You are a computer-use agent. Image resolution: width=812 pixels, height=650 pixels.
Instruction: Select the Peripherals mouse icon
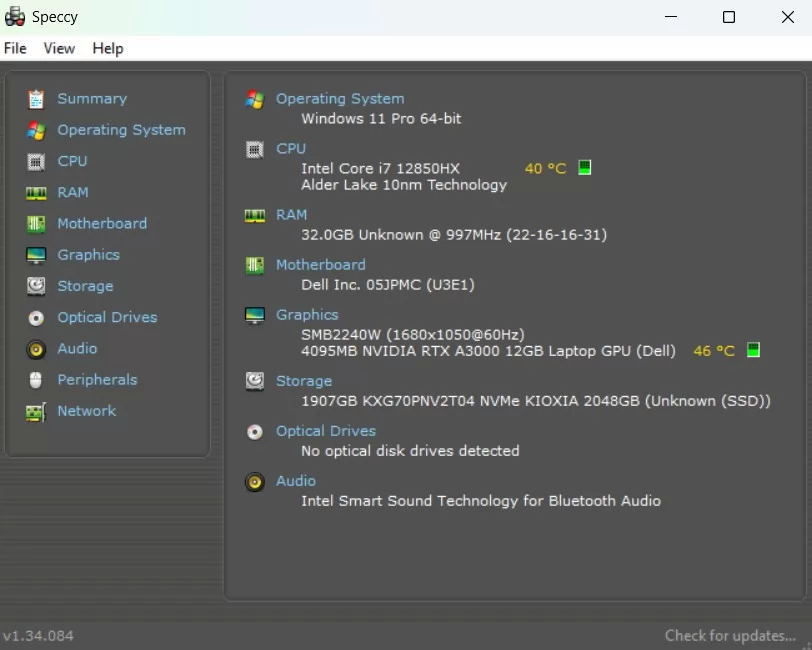tap(35, 380)
